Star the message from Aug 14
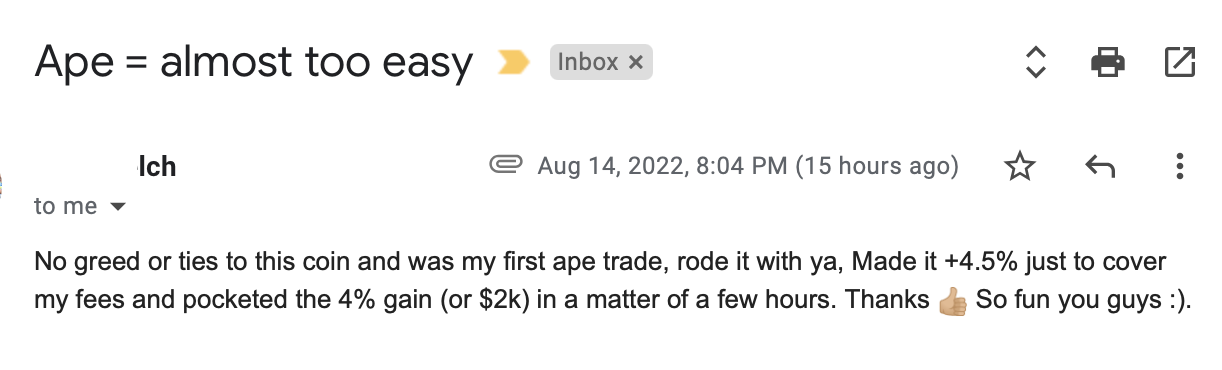 coord(1019,166)
